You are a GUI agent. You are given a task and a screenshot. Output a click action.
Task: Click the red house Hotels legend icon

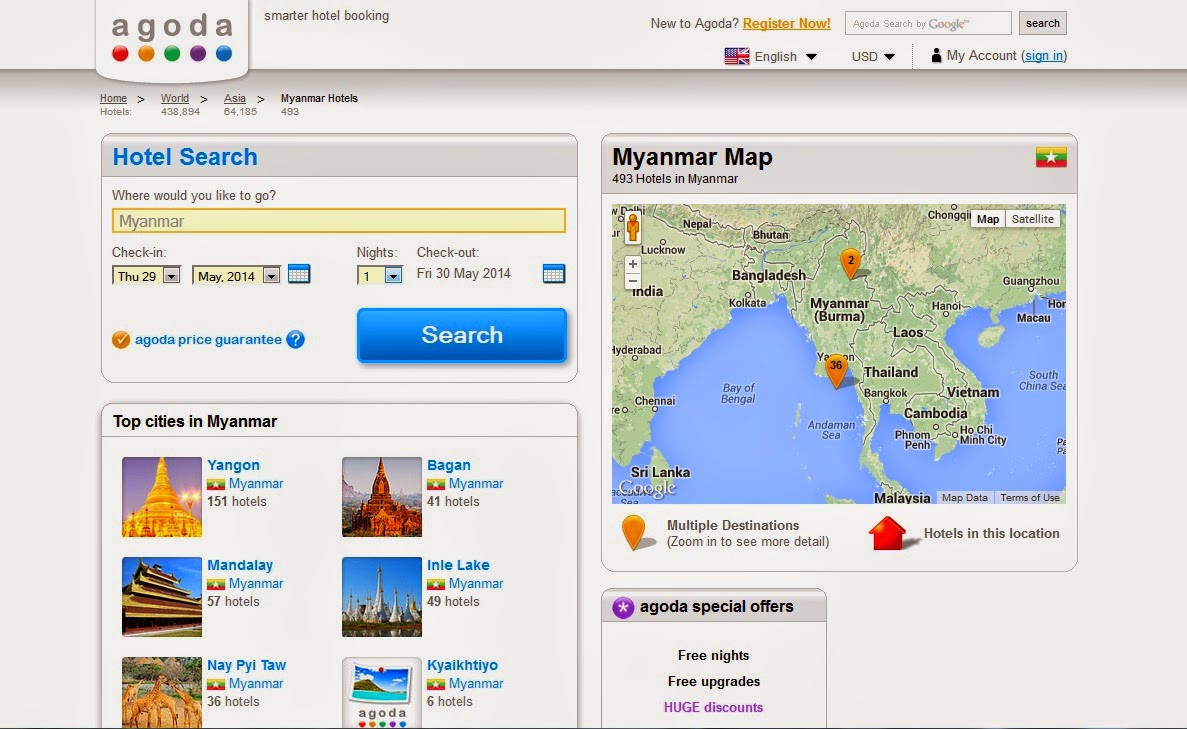(887, 533)
